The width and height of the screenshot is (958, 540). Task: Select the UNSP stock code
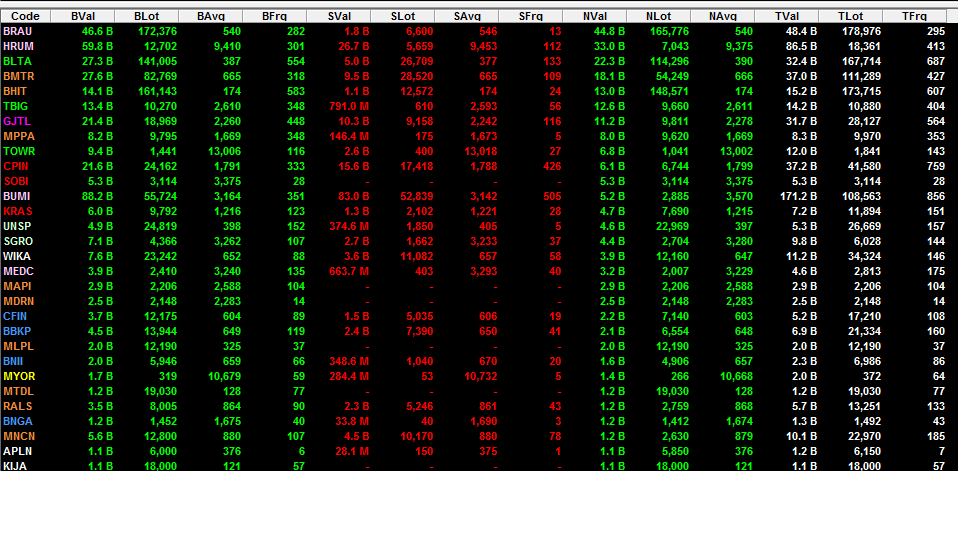point(17,226)
